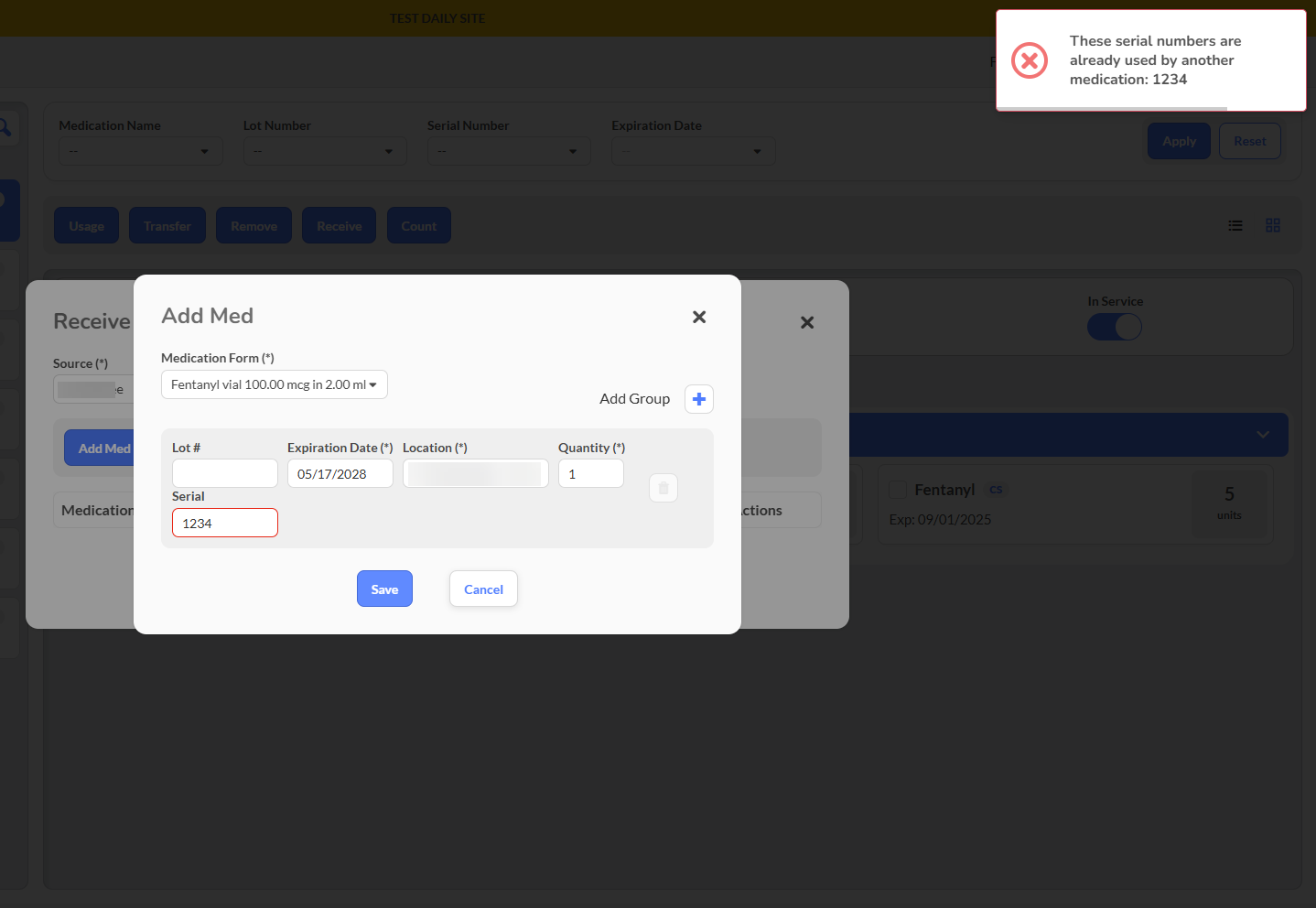Viewport: 1316px width, 908px height.
Task: Toggle the In Service switch
Action: tap(1115, 327)
